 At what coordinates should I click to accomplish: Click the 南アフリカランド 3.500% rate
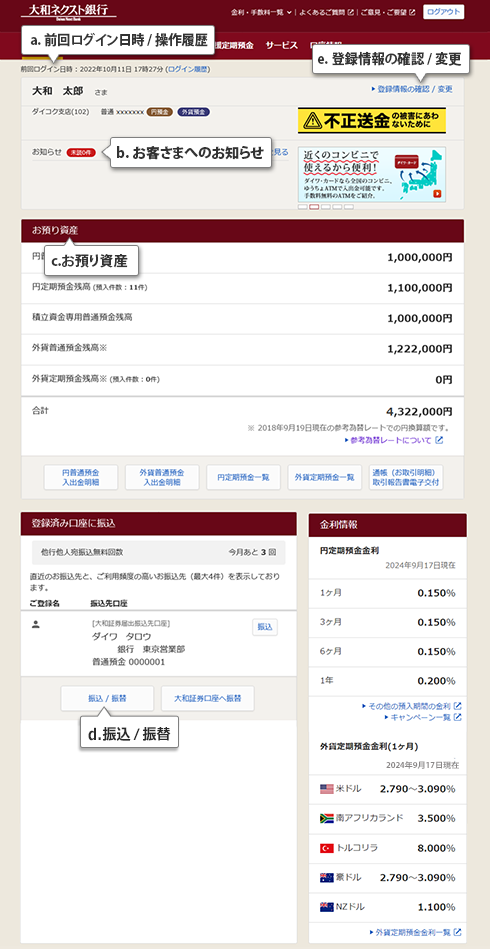click(436, 818)
